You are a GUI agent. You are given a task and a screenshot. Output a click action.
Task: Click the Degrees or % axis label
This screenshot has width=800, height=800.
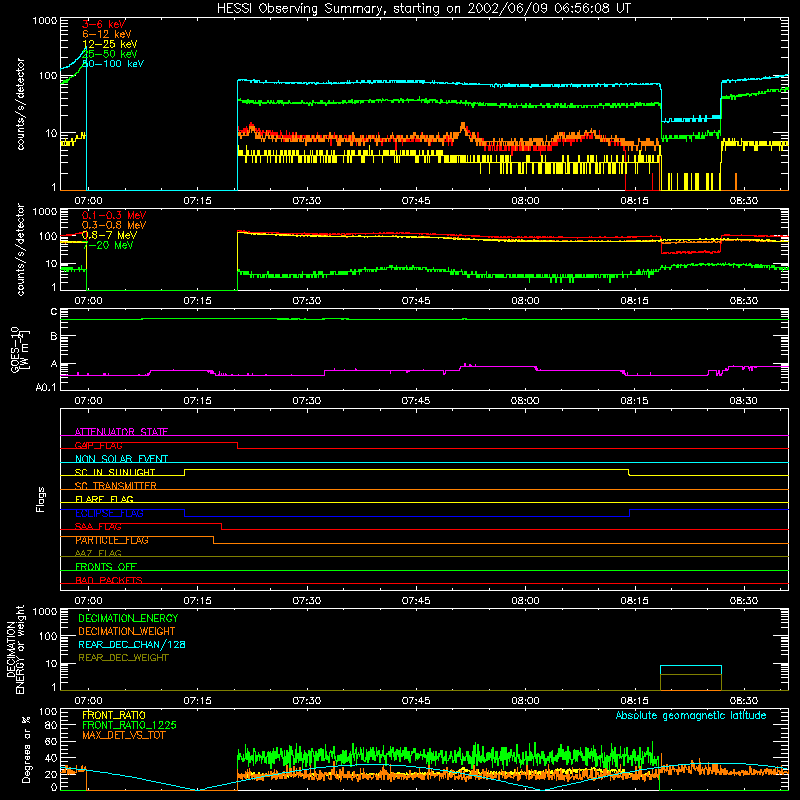[26, 749]
